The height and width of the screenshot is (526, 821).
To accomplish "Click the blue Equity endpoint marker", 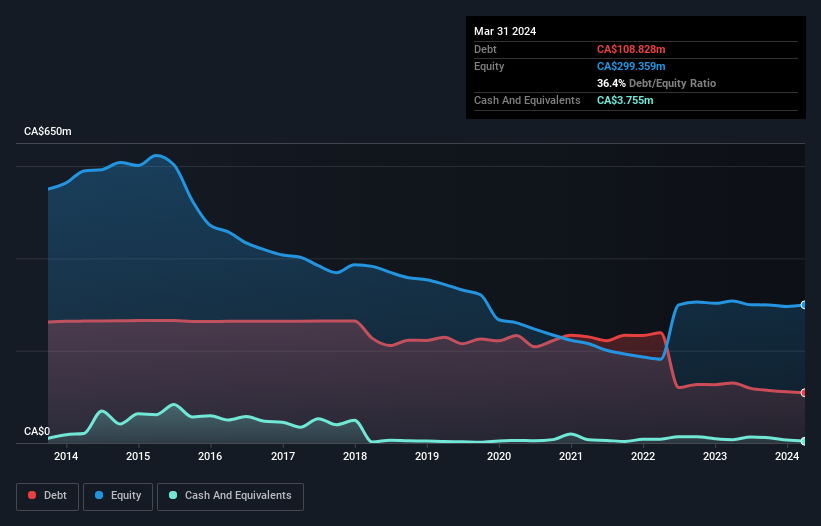I will pyautogui.click(x=804, y=305).
